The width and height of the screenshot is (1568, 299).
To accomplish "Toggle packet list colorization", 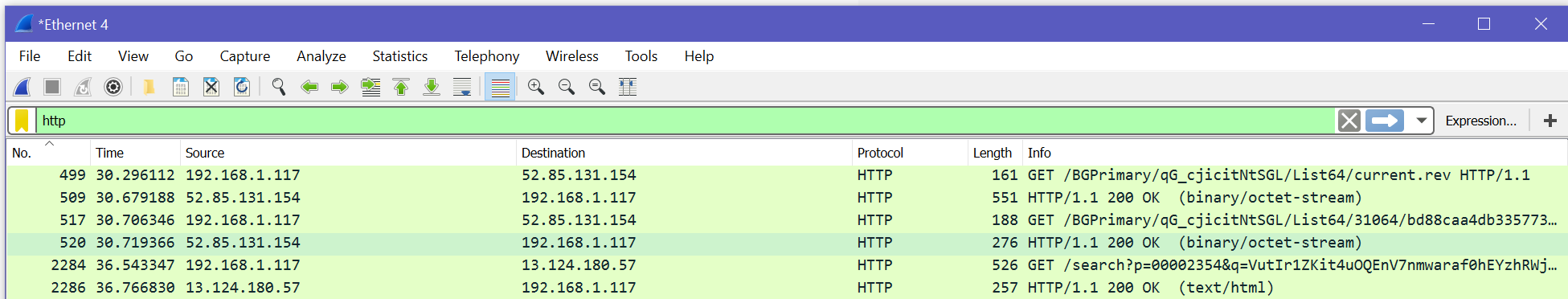I will [500, 87].
